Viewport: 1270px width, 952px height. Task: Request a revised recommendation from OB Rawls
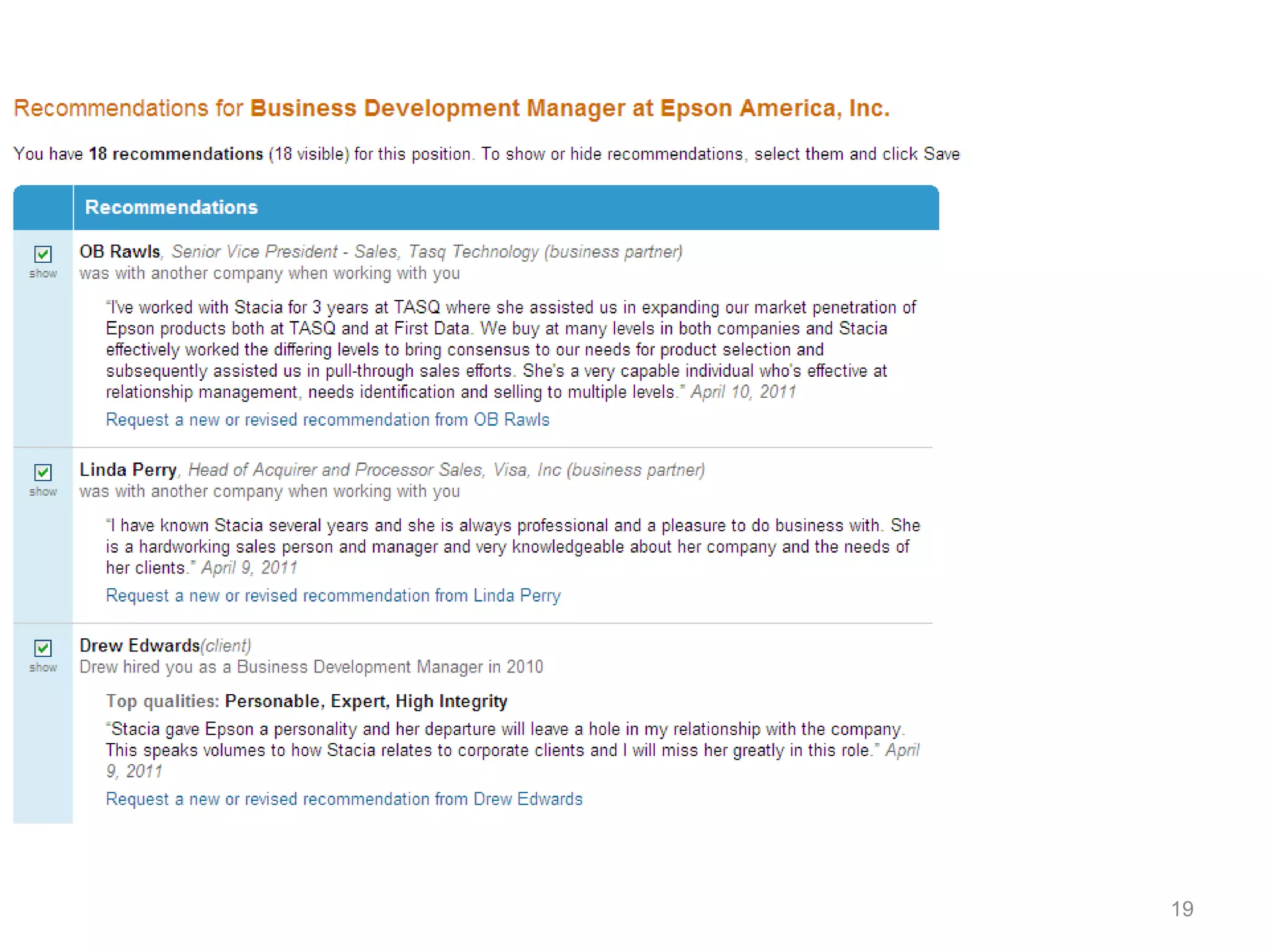click(327, 420)
